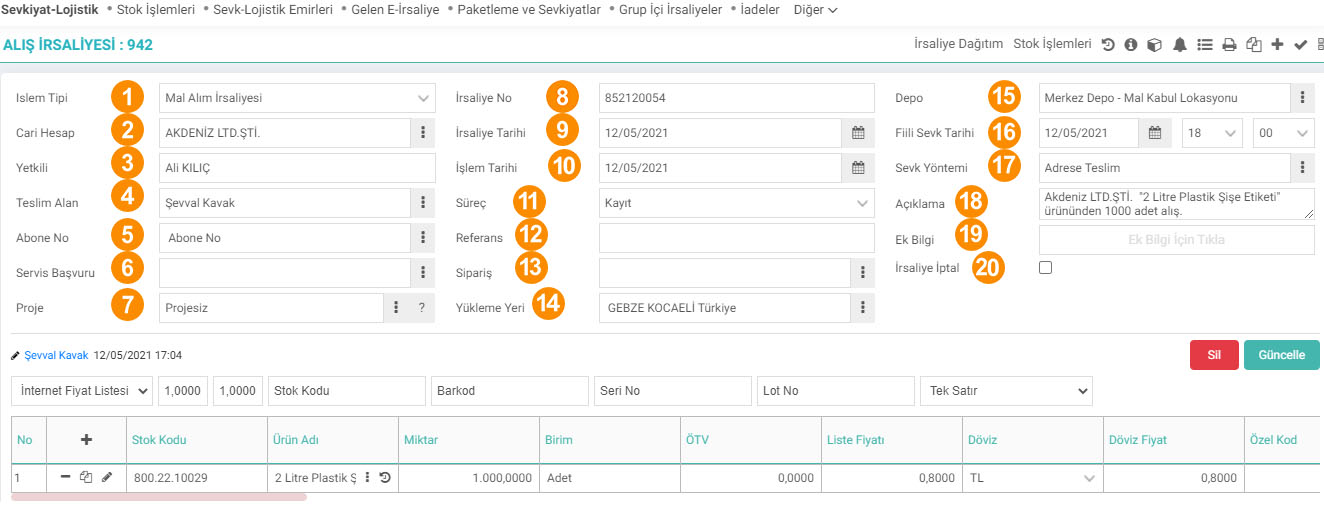Open the three-dot menu next to Teslim Alan

pyautogui.click(x=423, y=202)
